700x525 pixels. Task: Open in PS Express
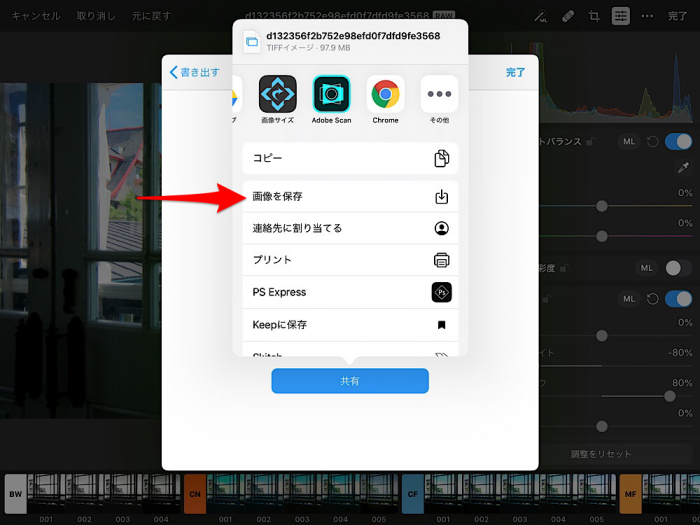350,292
